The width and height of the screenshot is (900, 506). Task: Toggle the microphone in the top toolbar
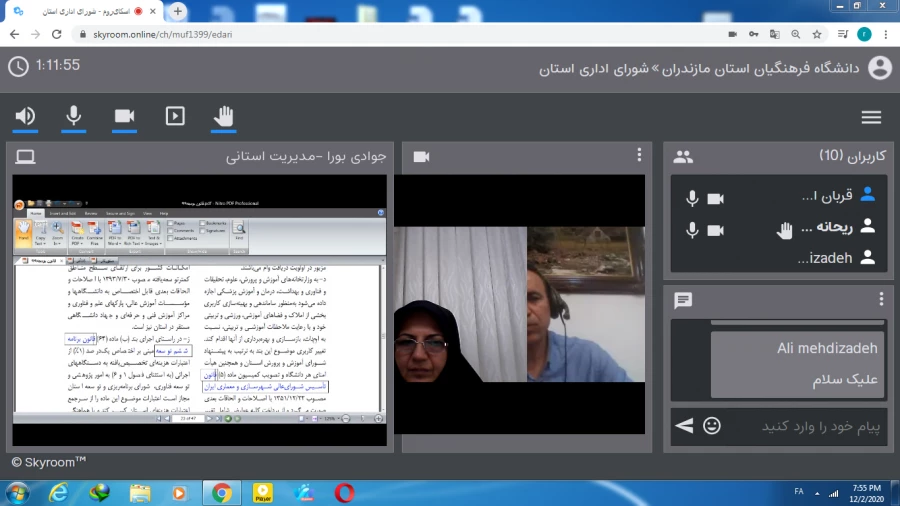(74, 116)
